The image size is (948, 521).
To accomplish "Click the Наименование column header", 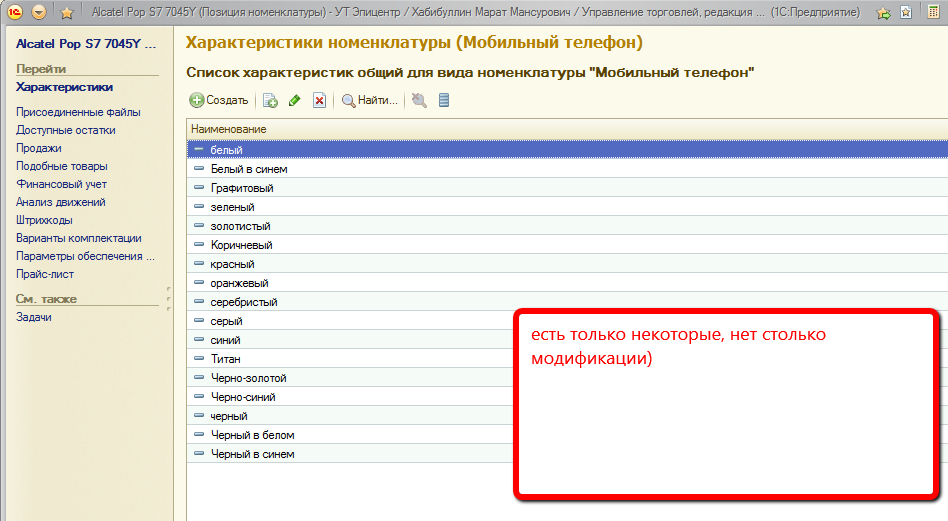I will (x=229, y=130).
